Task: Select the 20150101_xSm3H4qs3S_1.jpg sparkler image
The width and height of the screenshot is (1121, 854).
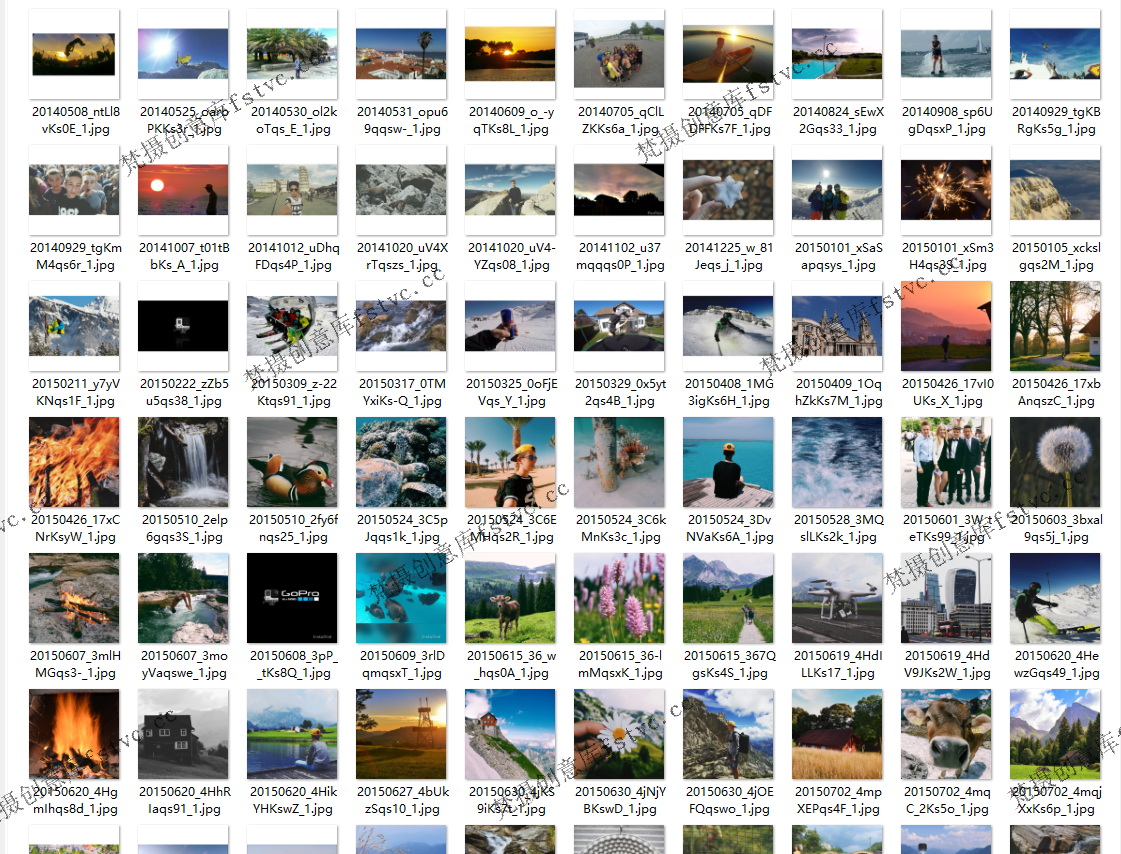Action: [946, 190]
